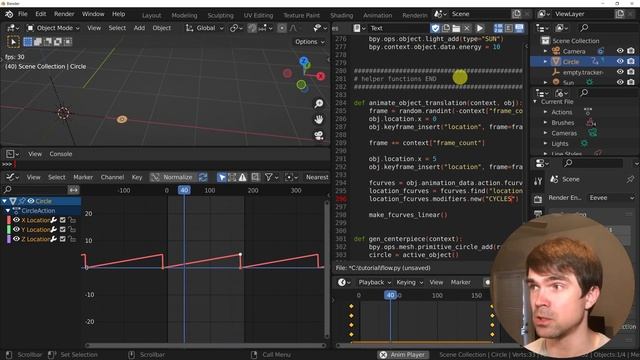Image resolution: width=640 pixels, height=360 pixels.
Task: Click the auto-normalize refresh icon
Action: tap(203, 177)
